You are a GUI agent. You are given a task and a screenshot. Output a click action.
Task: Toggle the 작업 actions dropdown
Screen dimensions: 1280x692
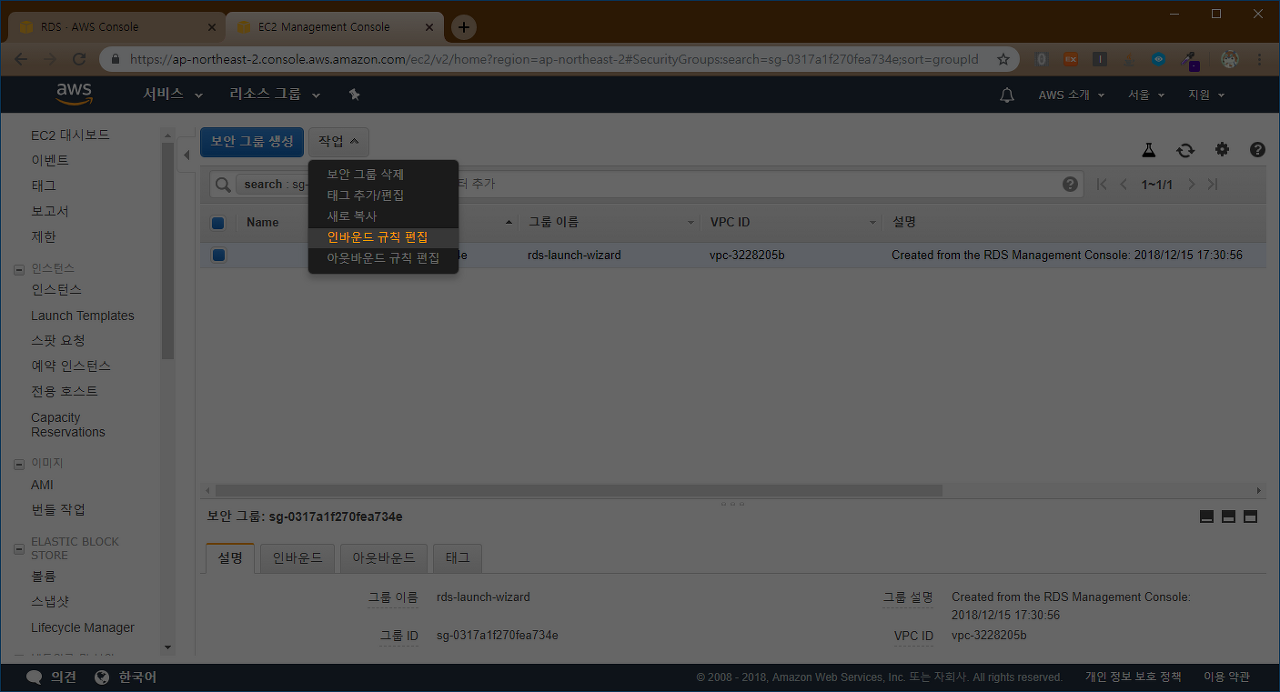339,142
